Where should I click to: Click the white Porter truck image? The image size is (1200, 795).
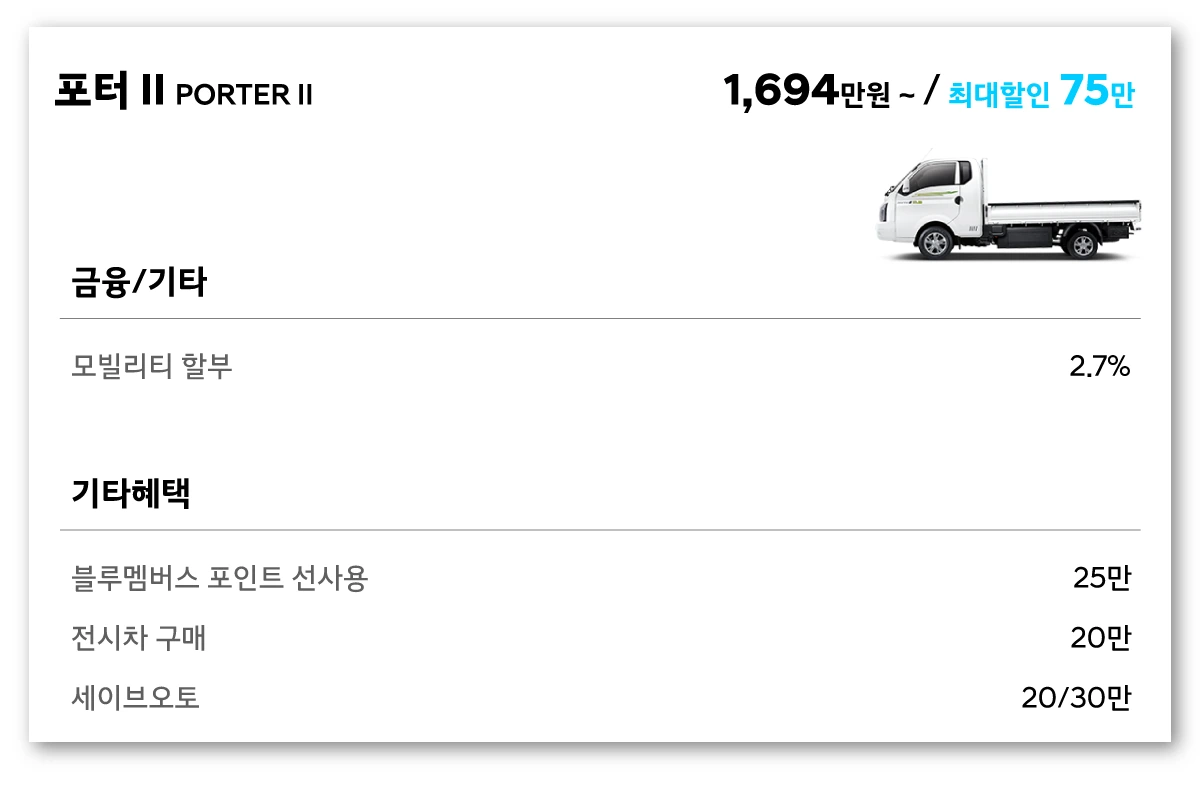point(1008,210)
